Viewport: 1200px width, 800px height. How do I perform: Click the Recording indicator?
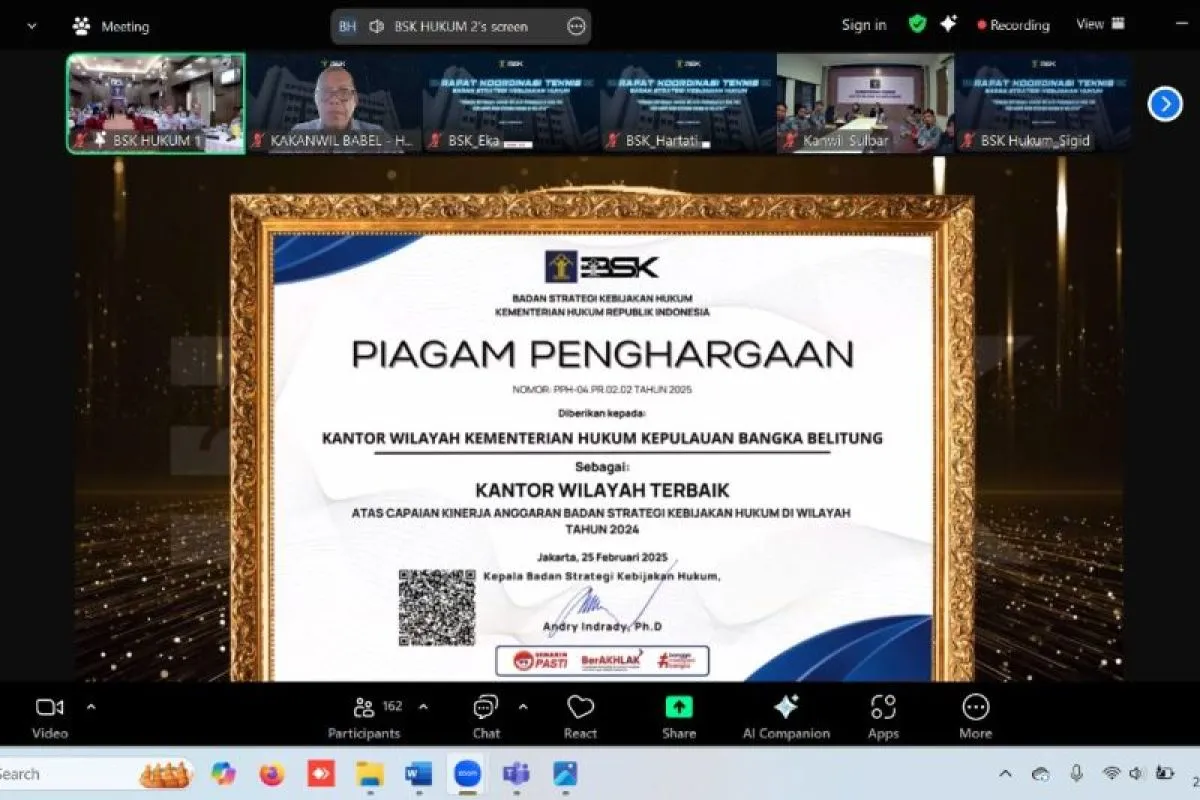[x=1013, y=25]
